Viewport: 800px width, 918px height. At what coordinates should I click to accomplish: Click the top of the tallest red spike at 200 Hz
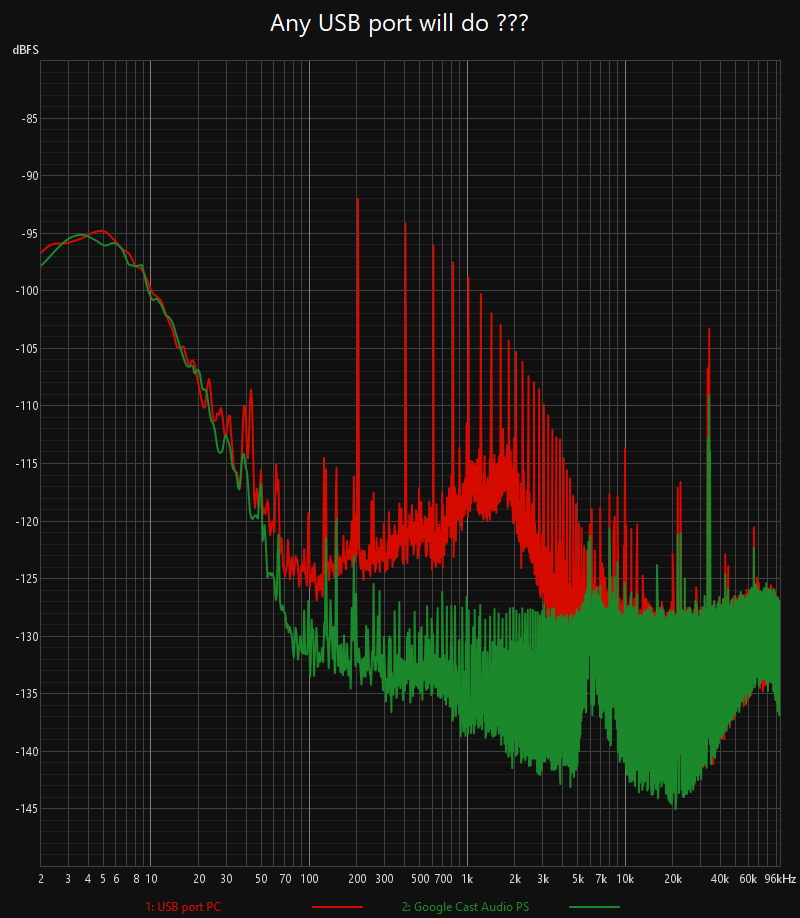click(357, 199)
